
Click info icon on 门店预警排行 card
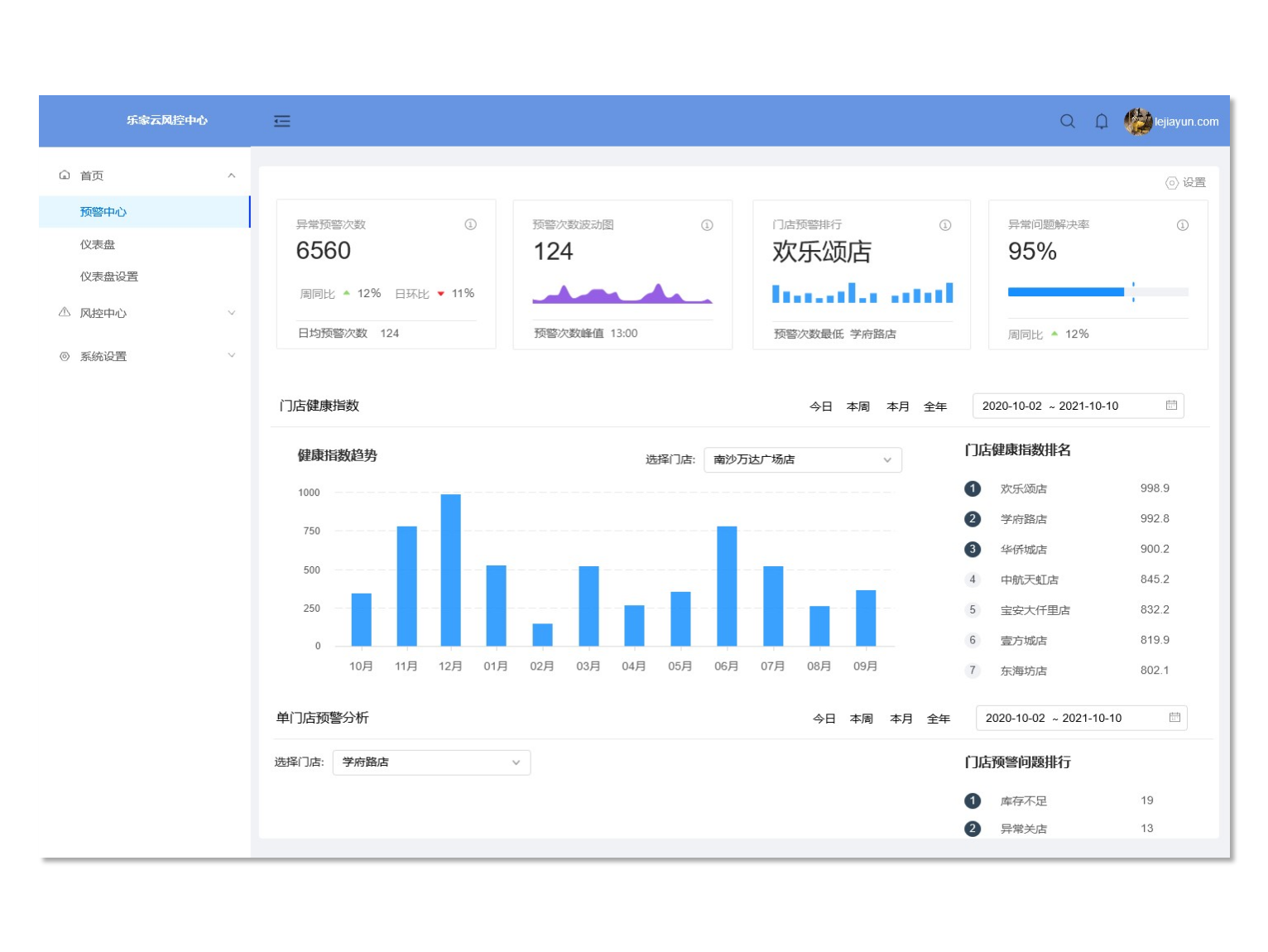[945, 225]
